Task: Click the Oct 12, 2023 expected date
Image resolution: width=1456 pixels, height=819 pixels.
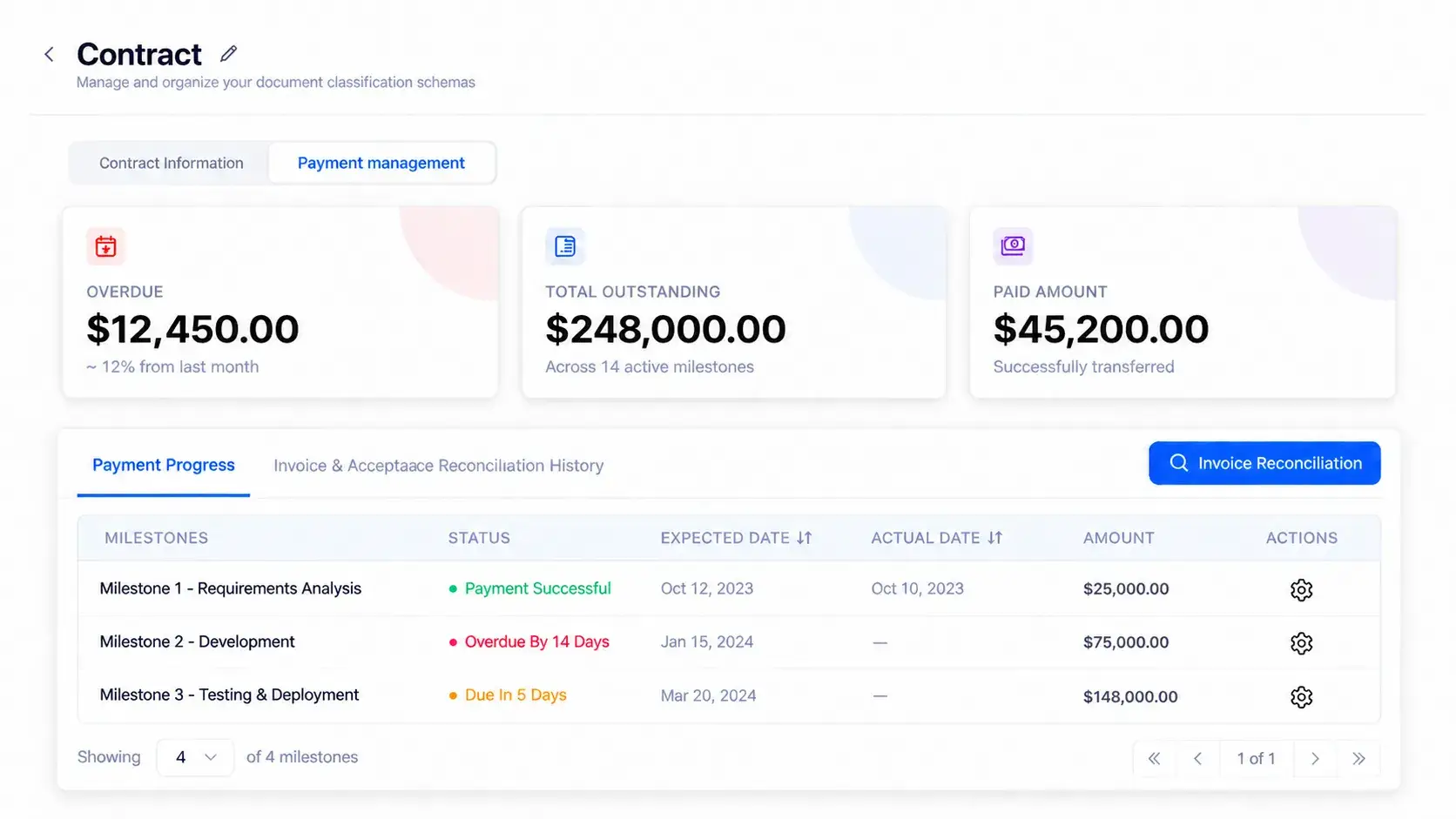Action: [x=707, y=588]
